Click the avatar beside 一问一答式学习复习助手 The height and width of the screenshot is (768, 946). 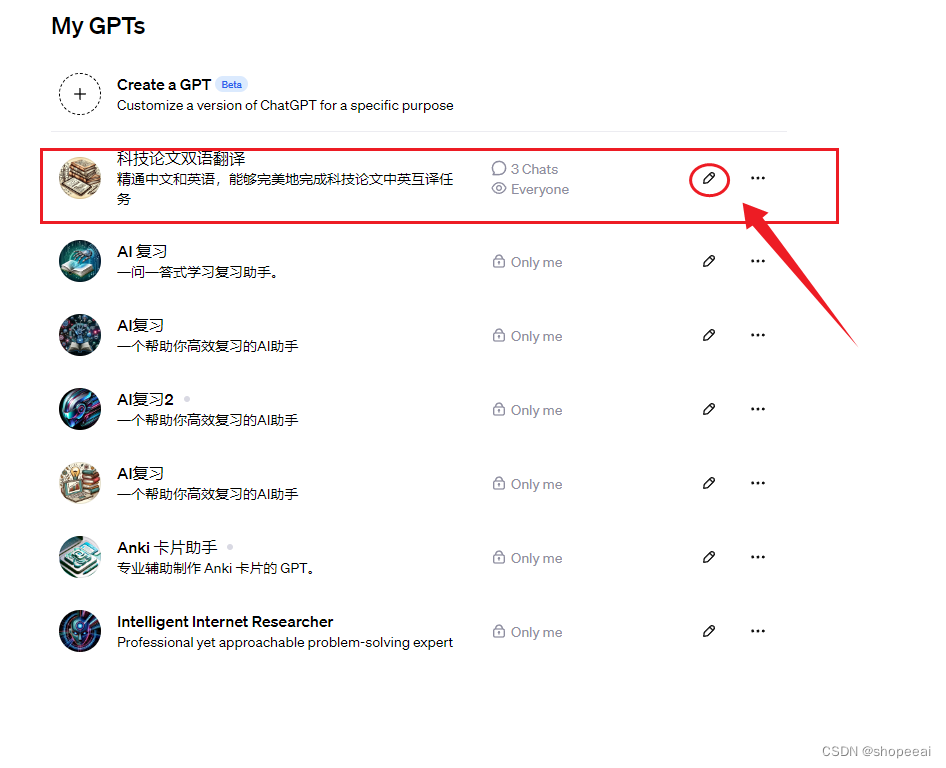[x=80, y=261]
